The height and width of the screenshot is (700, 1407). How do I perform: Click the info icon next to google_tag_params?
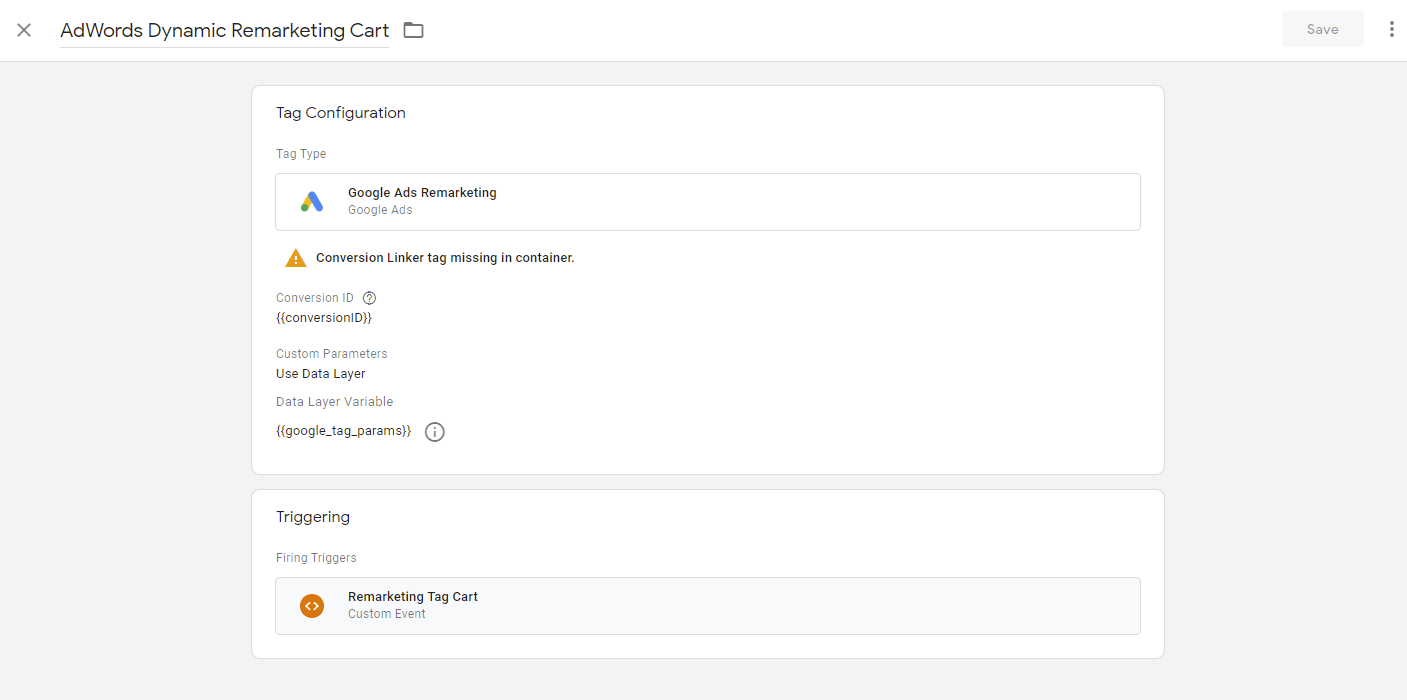pyautogui.click(x=435, y=432)
